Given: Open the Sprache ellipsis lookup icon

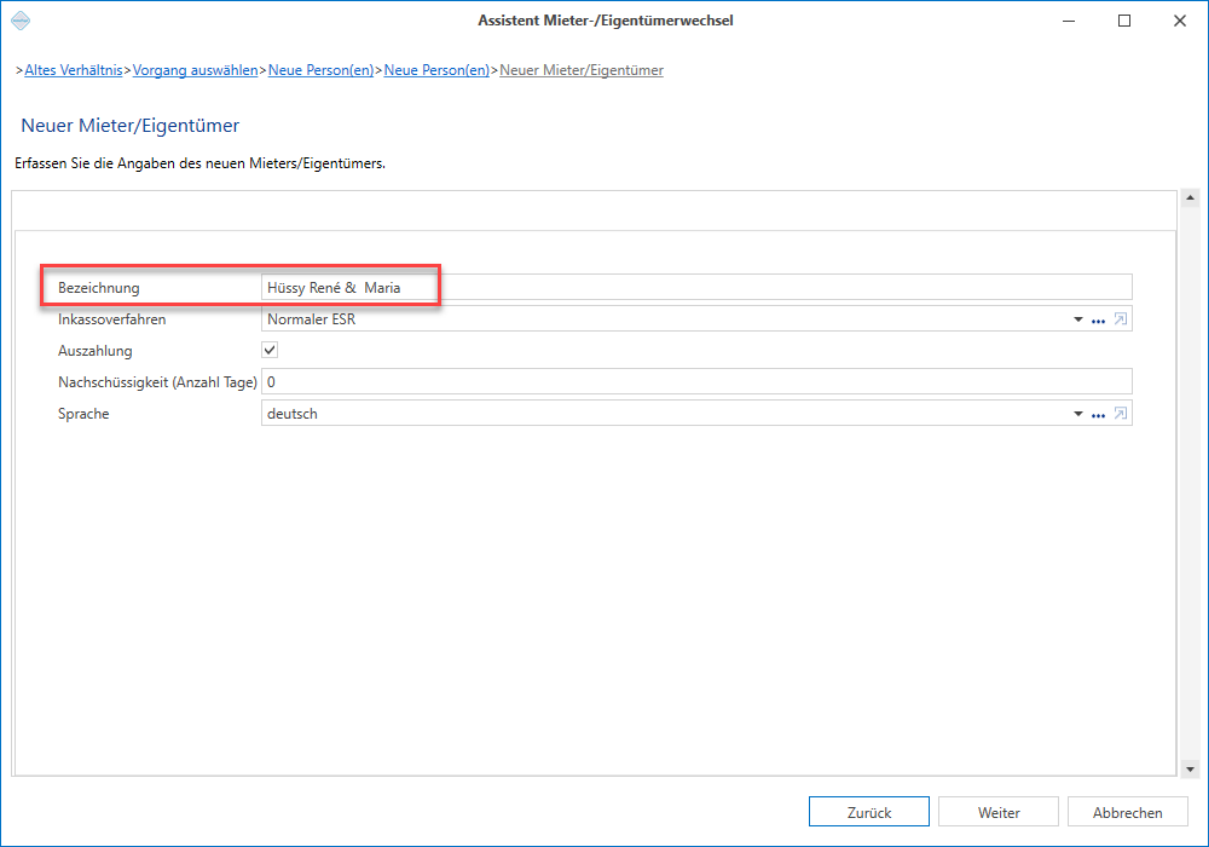Looking at the screenshot, I should (1098, 414).
